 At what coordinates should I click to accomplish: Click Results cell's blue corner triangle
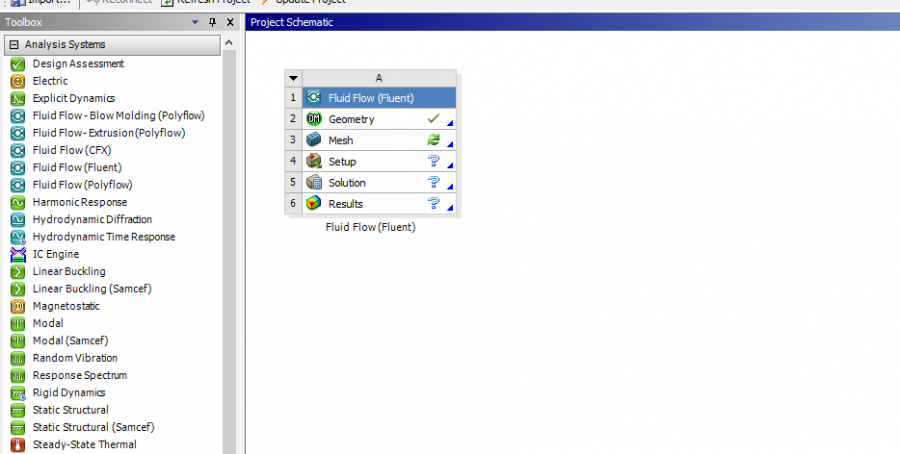coord(450,207)
